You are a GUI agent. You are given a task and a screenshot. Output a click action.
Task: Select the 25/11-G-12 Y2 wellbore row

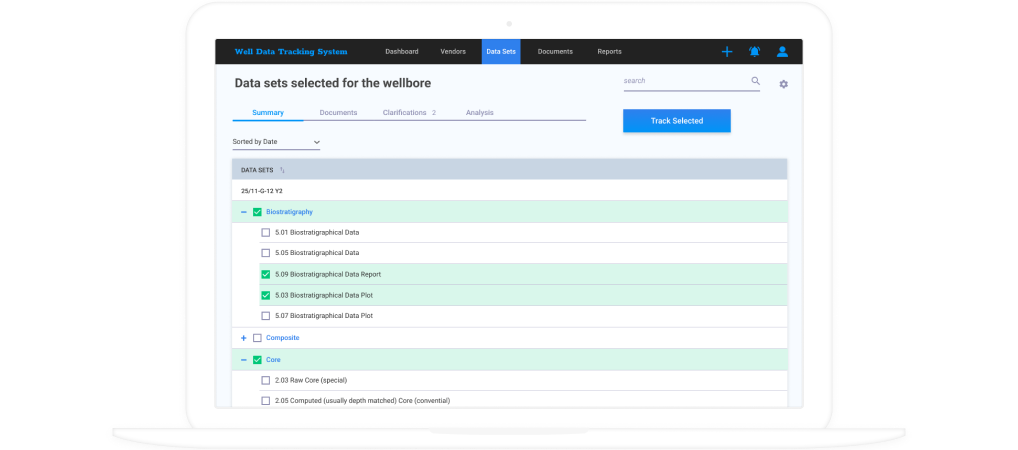pyautogui.click(x=510, y=191)
